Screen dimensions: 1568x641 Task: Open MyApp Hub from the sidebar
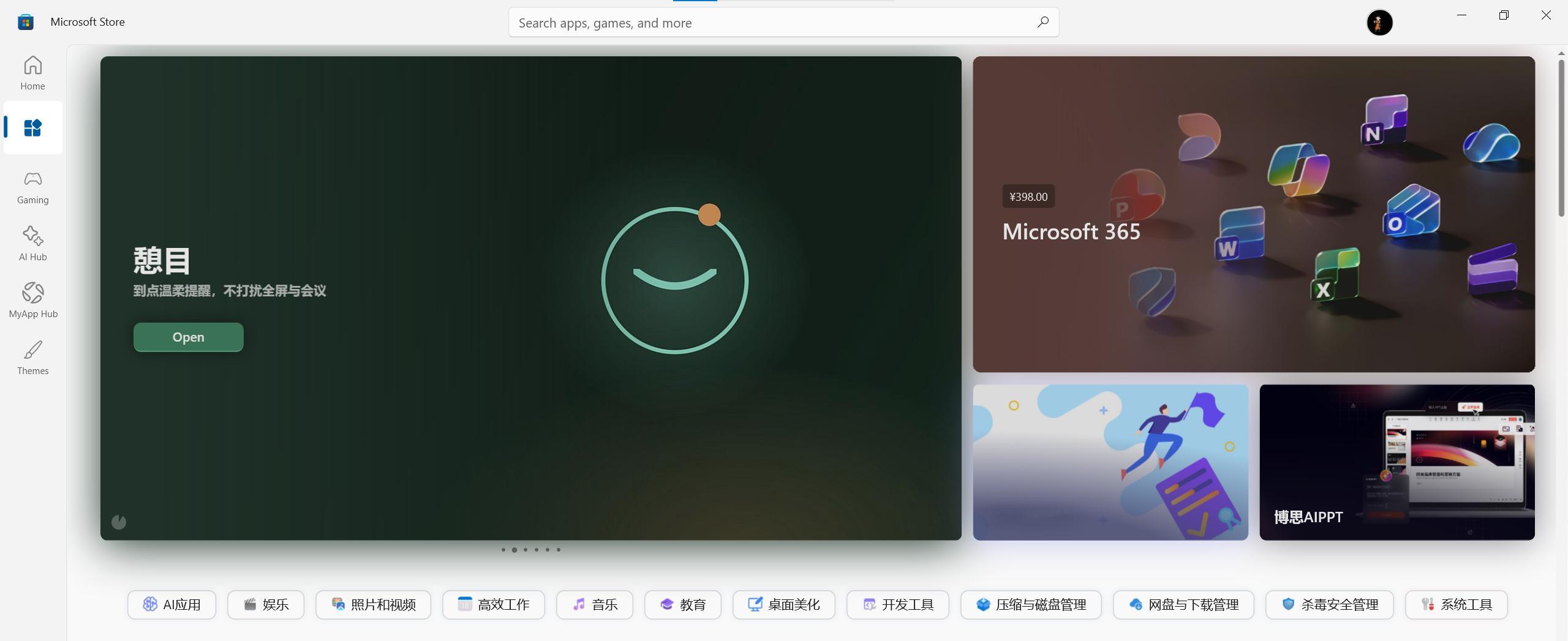click(32, 301)
